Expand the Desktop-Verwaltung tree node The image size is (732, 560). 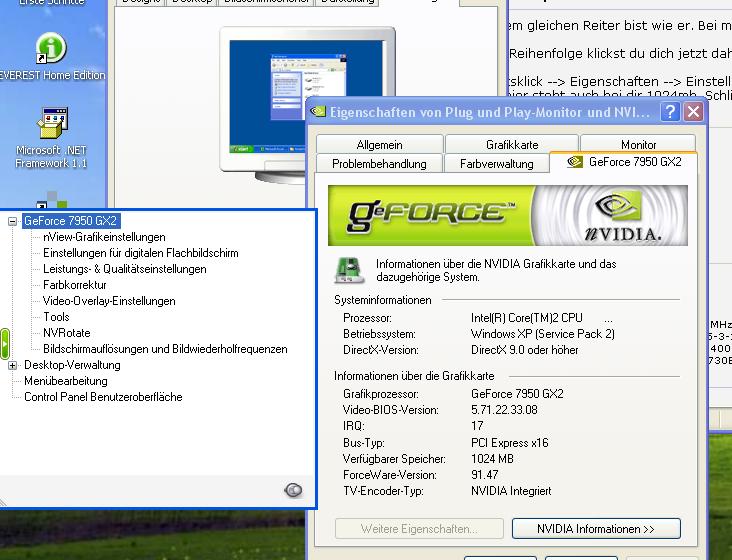point(13,365)
